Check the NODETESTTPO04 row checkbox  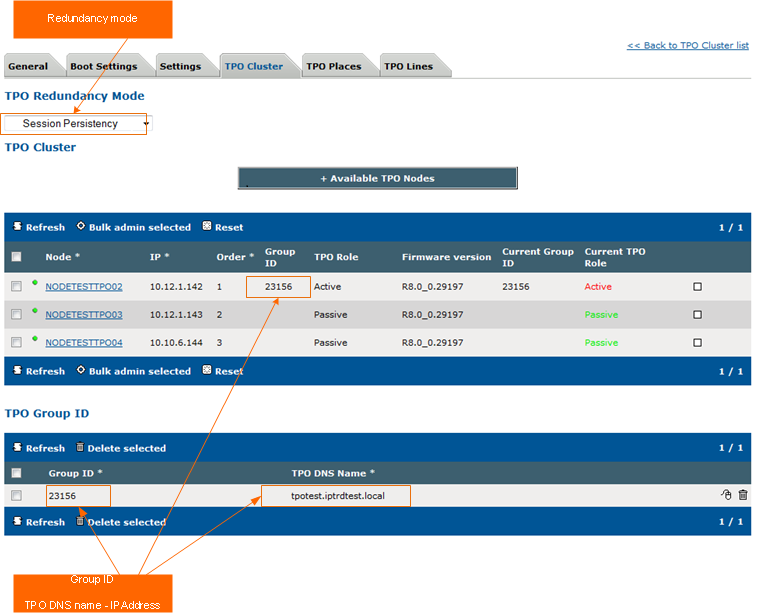[16, 343]
